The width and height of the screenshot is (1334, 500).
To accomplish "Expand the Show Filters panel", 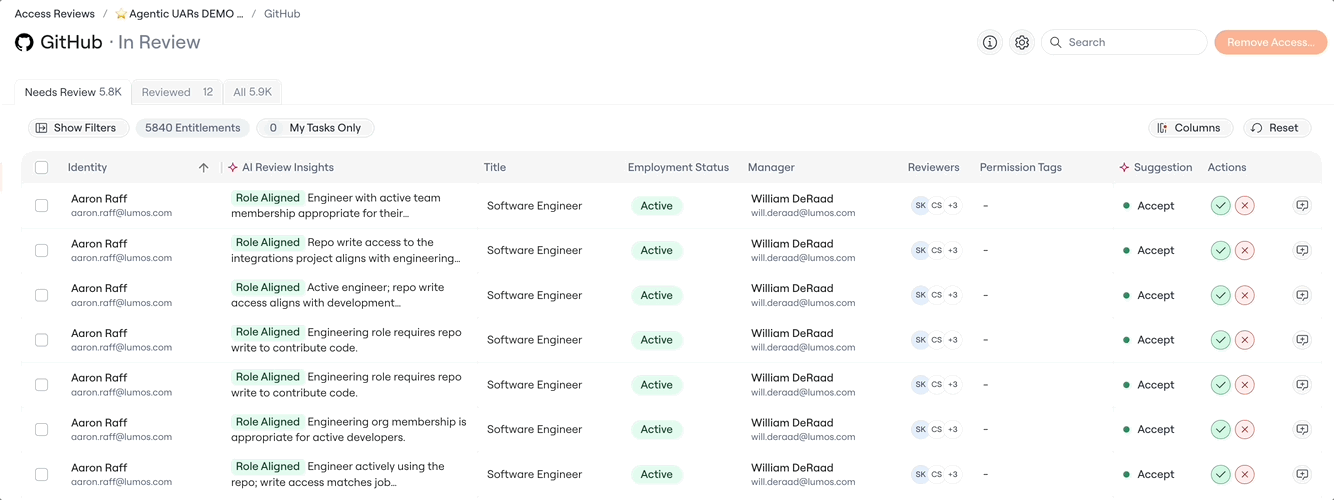I will pyautogui.click(x=78, y=128).
